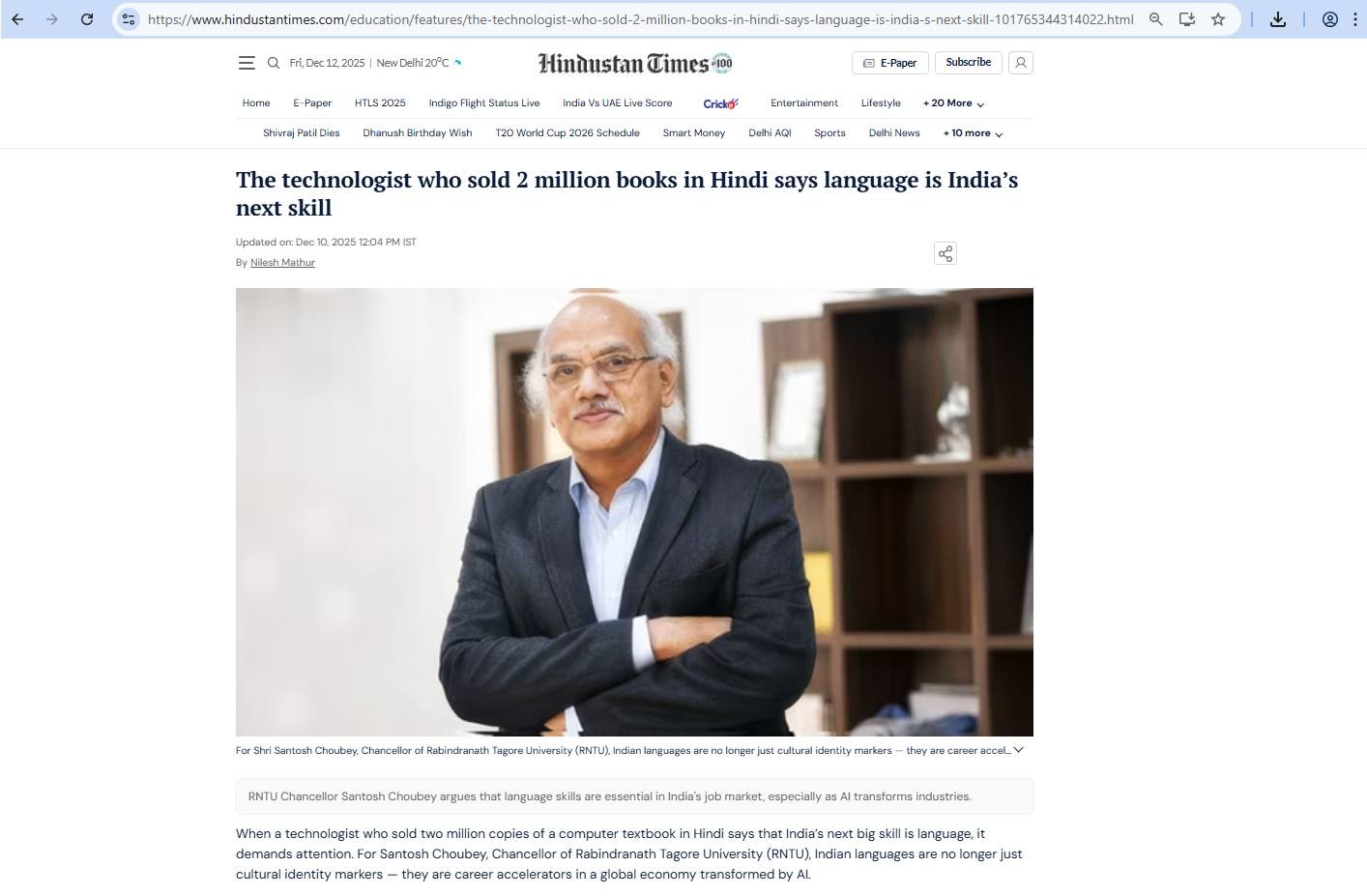Reload the page
This screenshot has height=896, width=1367.
click(87, 19)
